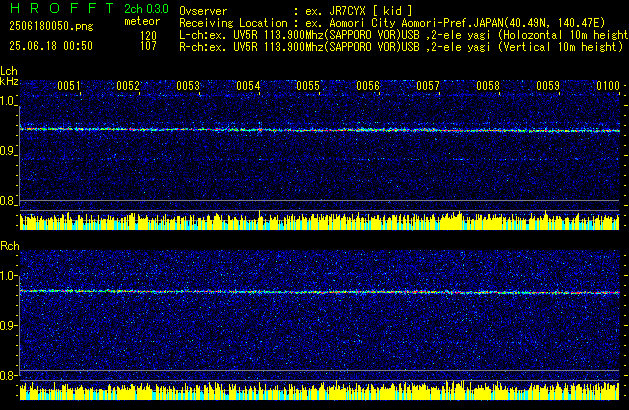Click the date stamp 25.06.18 00:50
This screenshot has width=629, height=410.
click(51, 46)
